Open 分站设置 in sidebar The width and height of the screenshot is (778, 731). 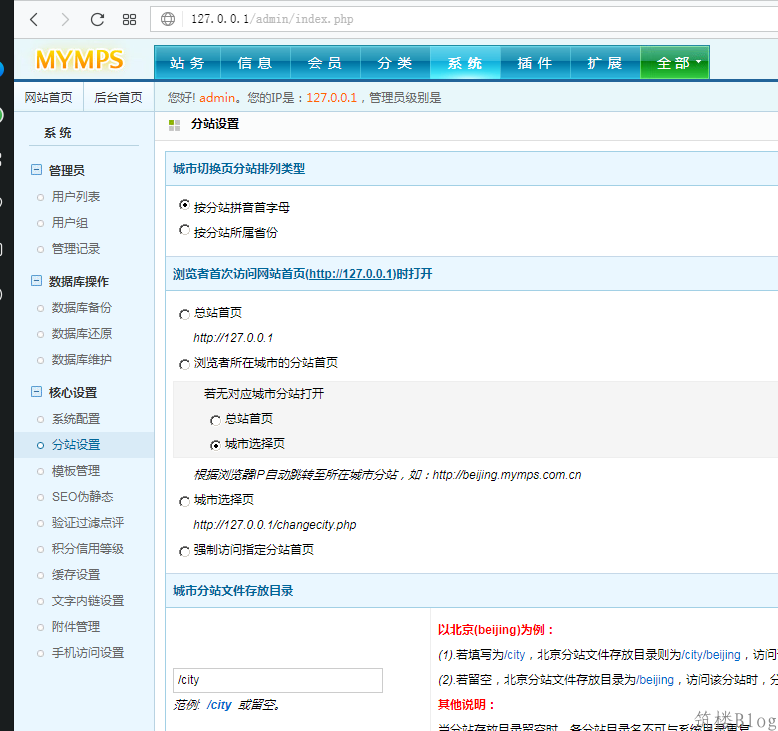click(76, 445)
